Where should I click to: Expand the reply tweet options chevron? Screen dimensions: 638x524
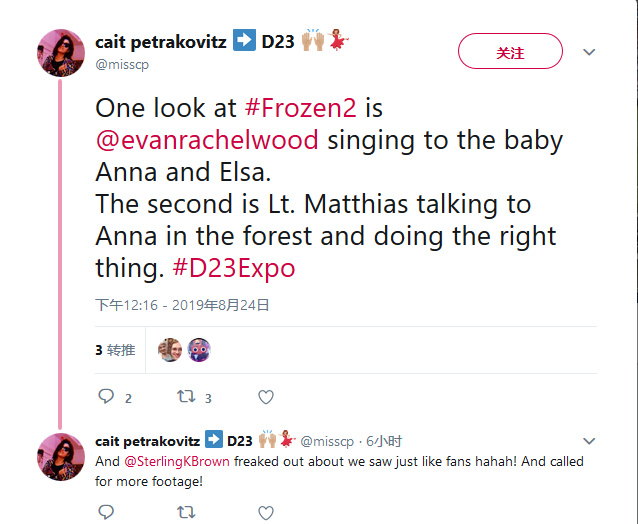pyautogui.click(x=589, y=440)
